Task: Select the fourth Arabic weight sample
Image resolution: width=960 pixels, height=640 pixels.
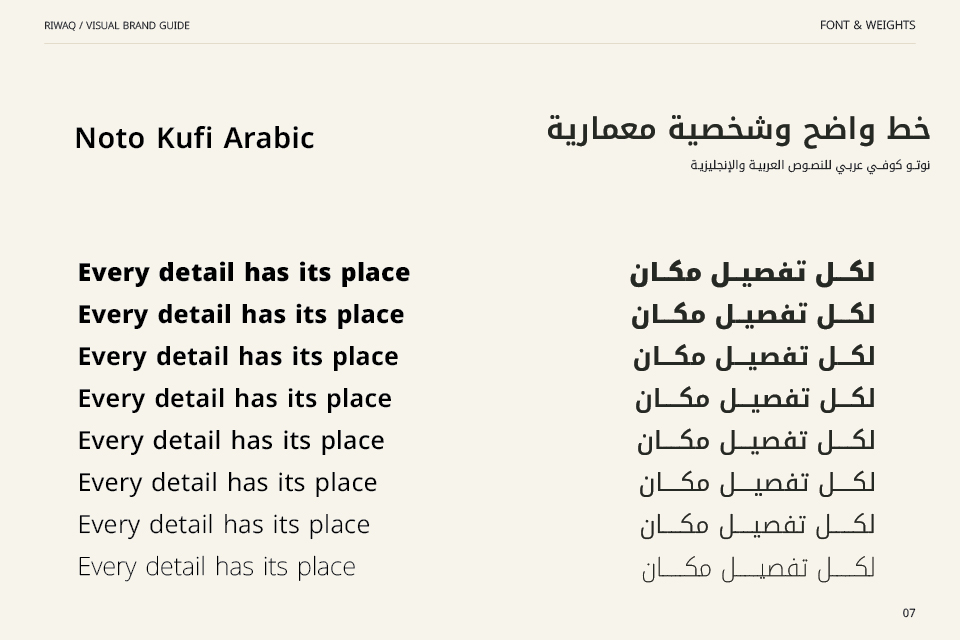Action: tap(755, 399)
